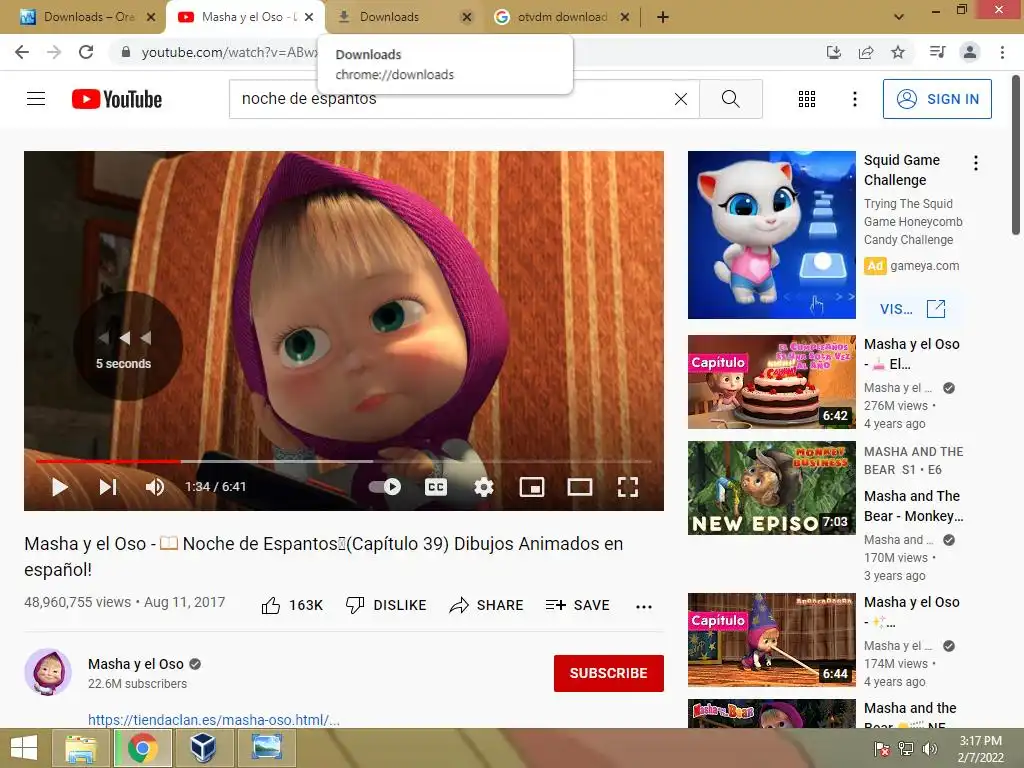Subscribe to Masha y el Oso channel
This screenshot has width=1024, height=768.
click(x=609, y=673)
